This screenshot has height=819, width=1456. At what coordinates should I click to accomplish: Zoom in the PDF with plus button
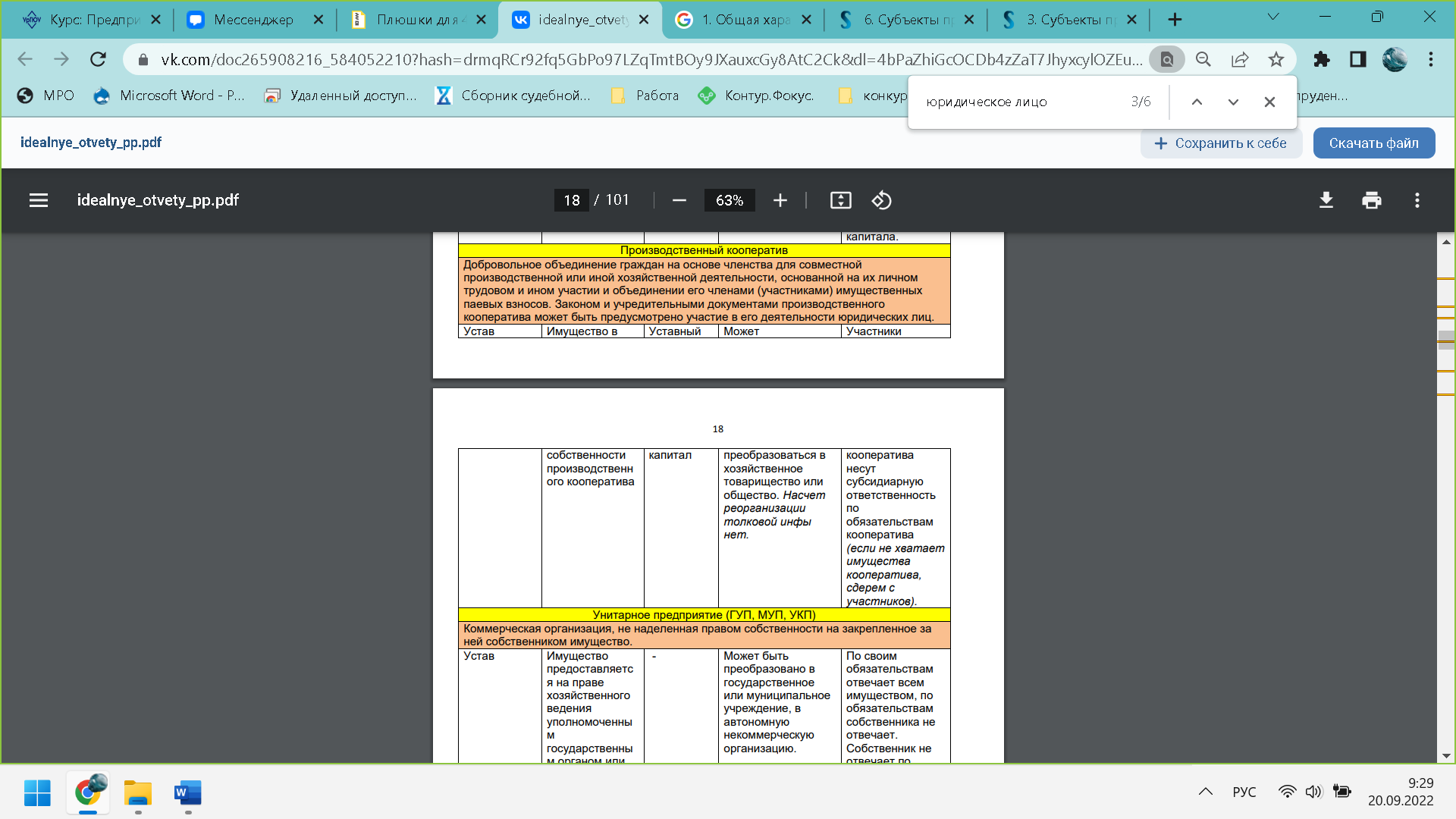[780, 200]
